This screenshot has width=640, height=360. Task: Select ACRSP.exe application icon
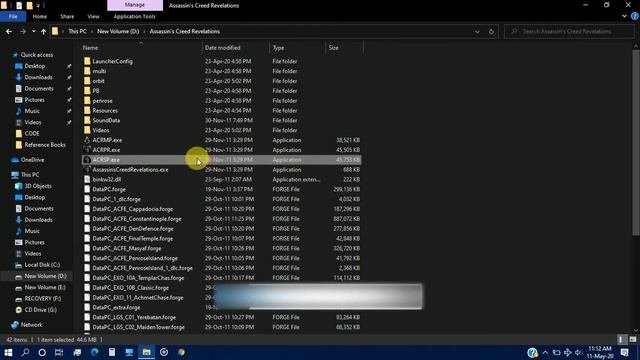[87, 160]
